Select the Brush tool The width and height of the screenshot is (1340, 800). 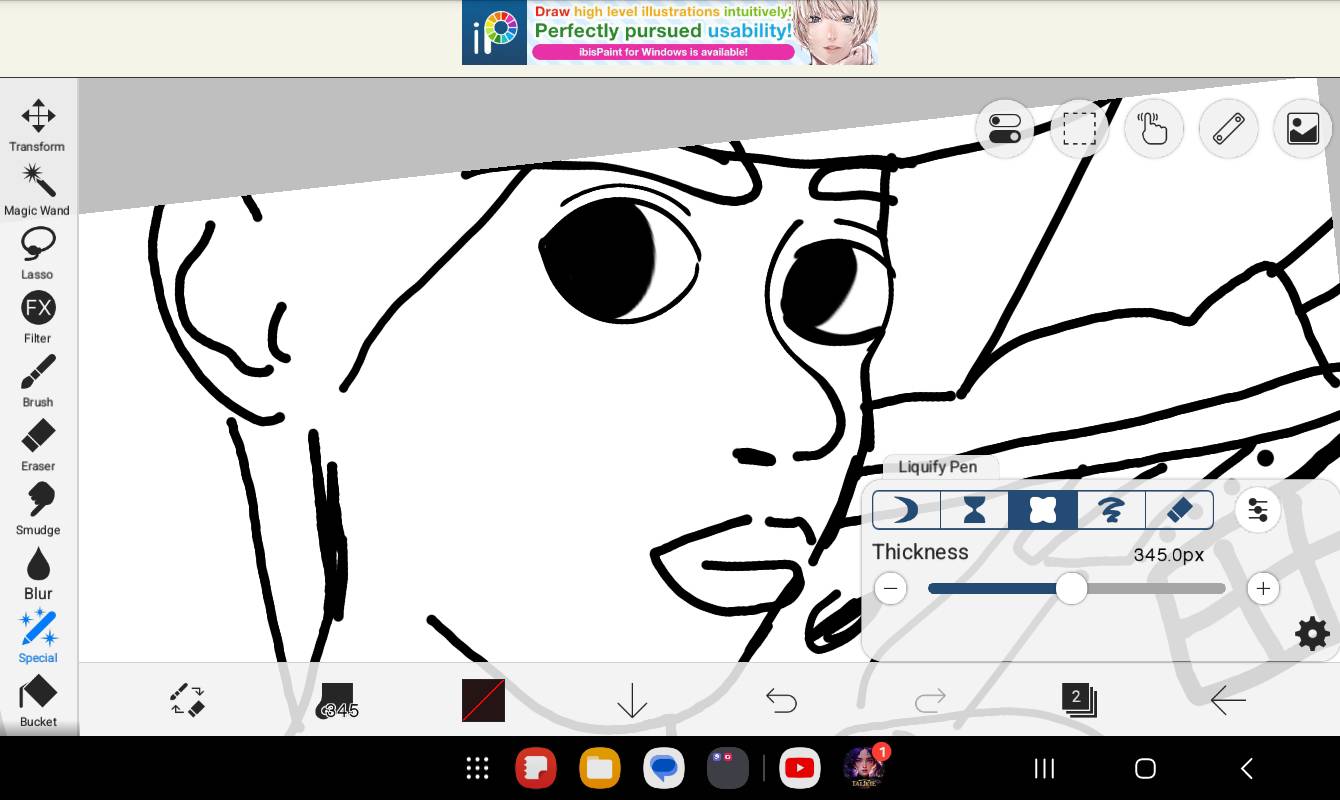tap(38, 380)
